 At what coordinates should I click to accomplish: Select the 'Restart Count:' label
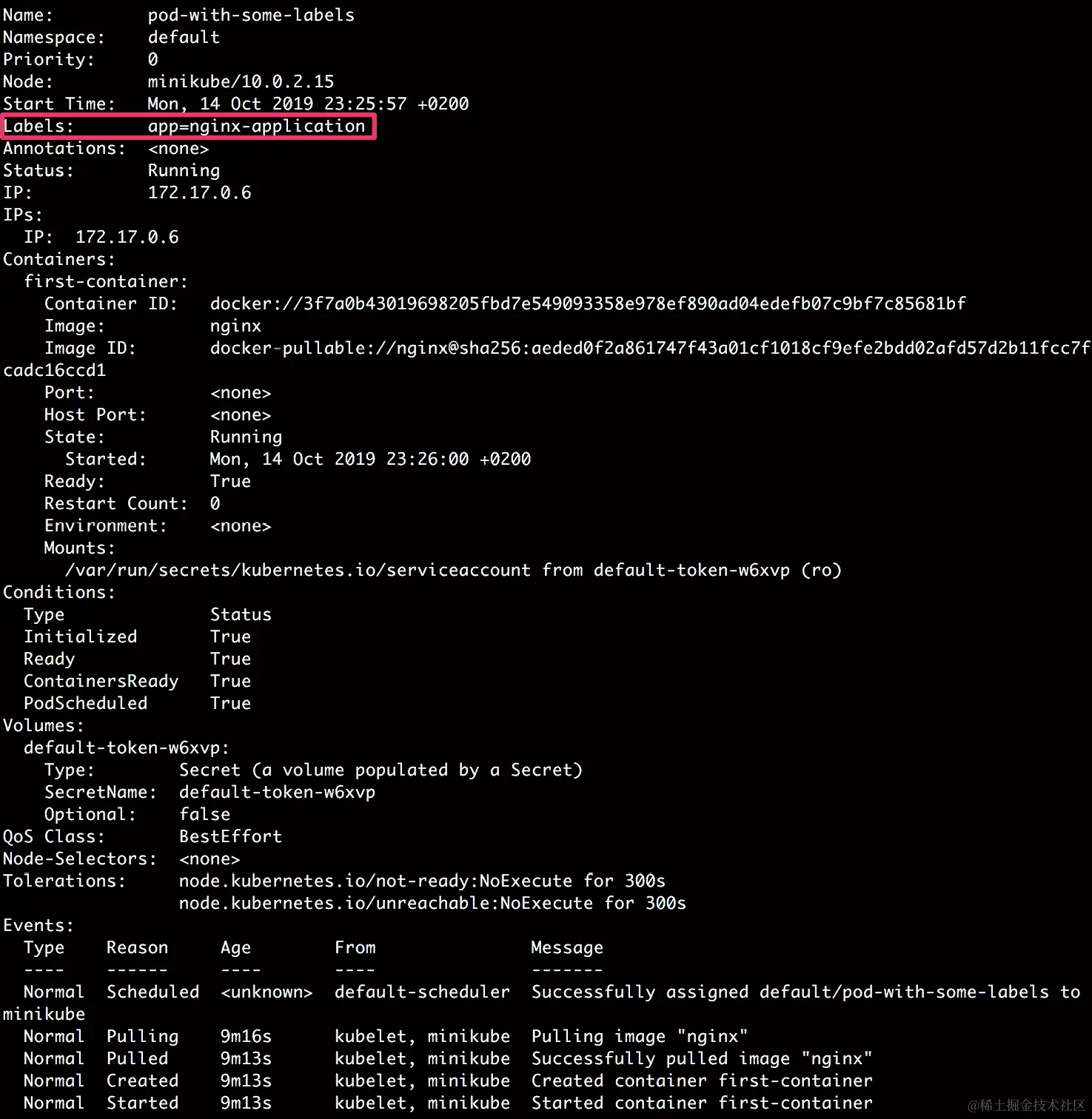click(x=116, y=503)
